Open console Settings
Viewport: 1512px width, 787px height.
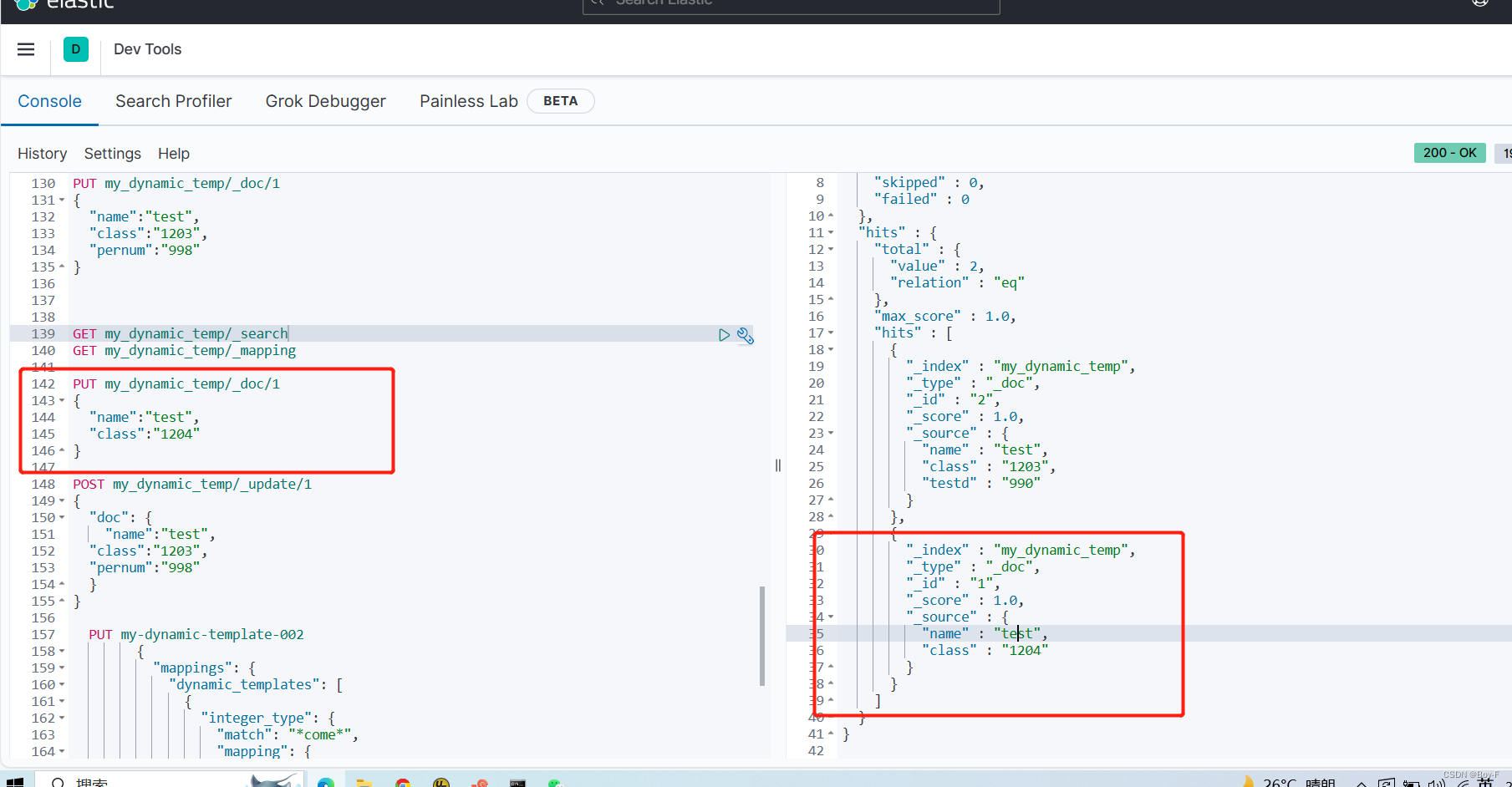click(x=112, y=154)
